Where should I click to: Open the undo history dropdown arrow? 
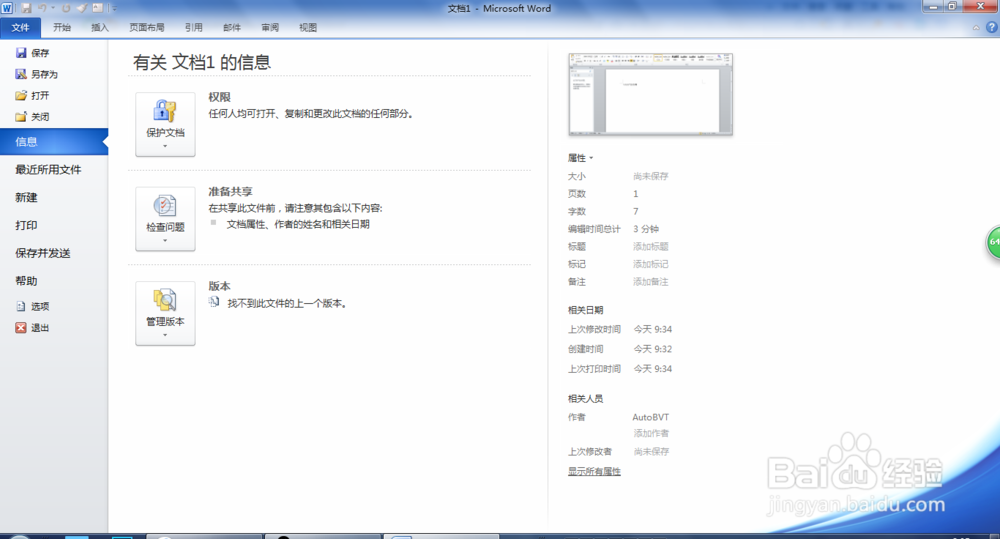pos(52,8)
